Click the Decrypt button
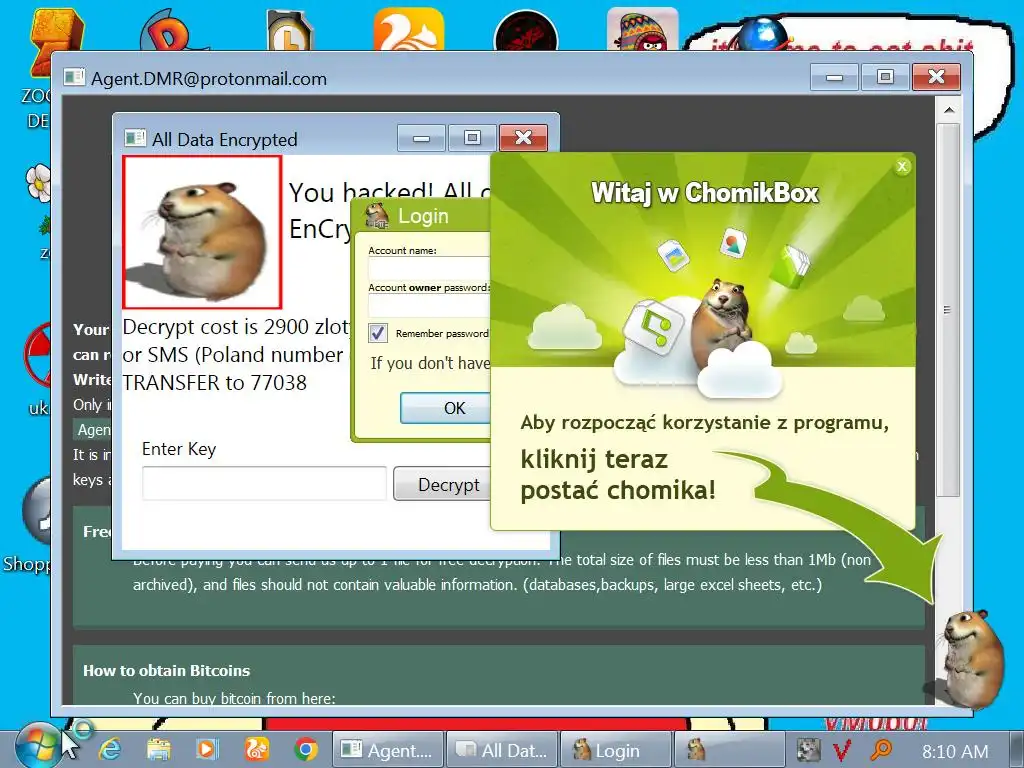Image resolution: width=1024 pixels, height=768 pixels. [442, 484]
